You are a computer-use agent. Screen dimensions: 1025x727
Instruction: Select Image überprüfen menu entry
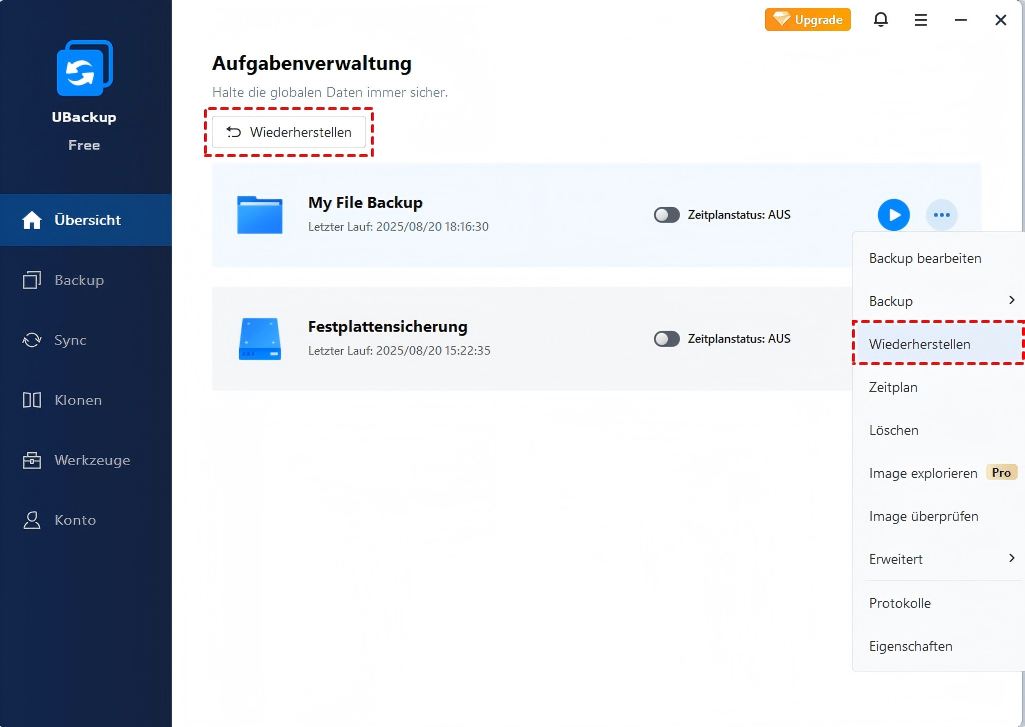(x=923, y=516)
